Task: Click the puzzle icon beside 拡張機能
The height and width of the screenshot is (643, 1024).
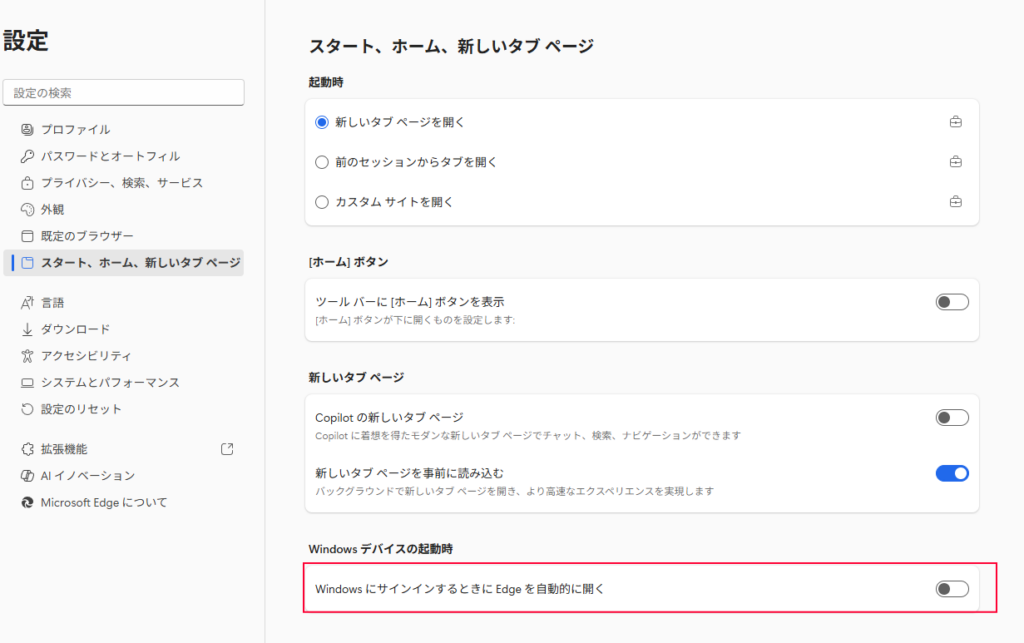Action: pyautogui.click(x=27, y=449)
